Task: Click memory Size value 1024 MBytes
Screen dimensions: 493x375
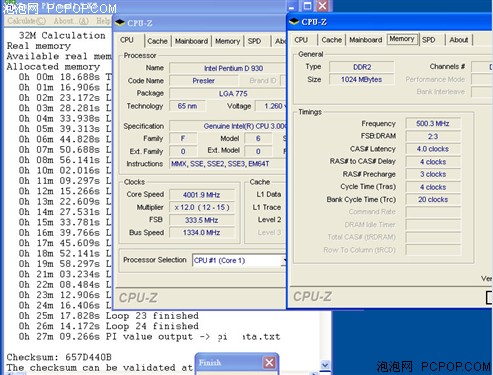Action: 362,79
